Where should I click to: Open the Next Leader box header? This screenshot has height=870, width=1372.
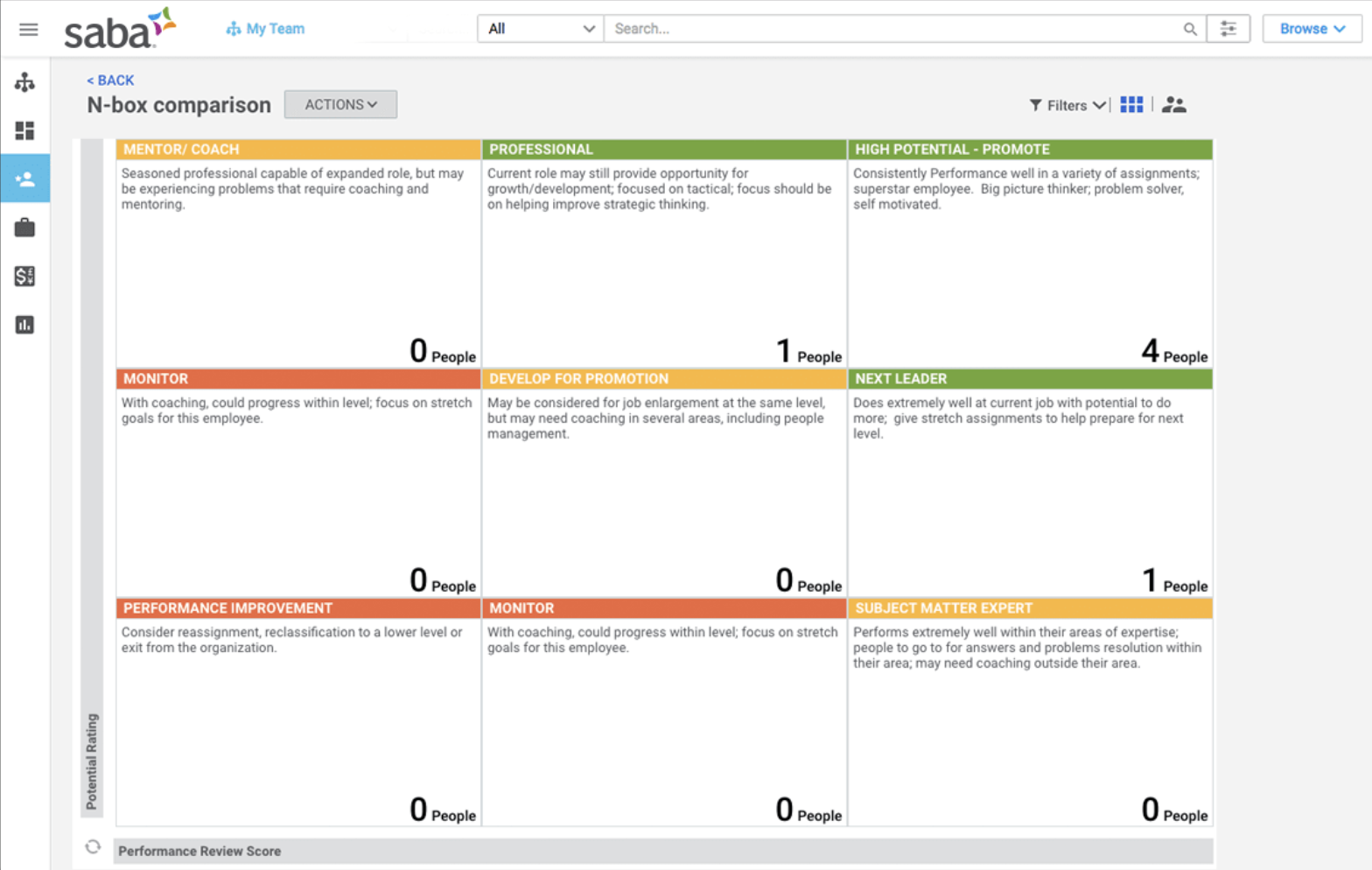click(x=1030, y=379)
